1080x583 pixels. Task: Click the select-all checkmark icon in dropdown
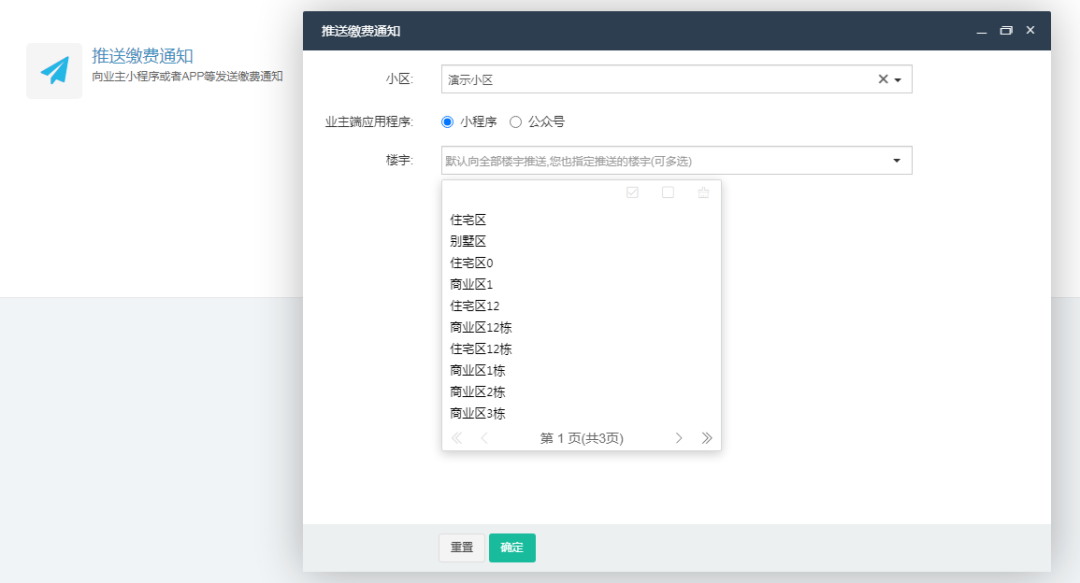[x=632, y=193]
